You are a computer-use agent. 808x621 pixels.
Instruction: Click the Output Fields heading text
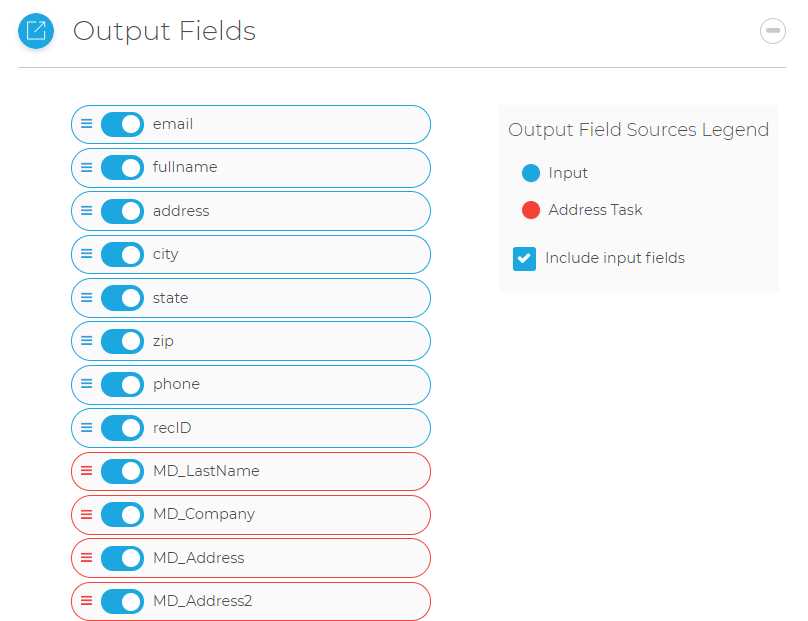[164, 31]
